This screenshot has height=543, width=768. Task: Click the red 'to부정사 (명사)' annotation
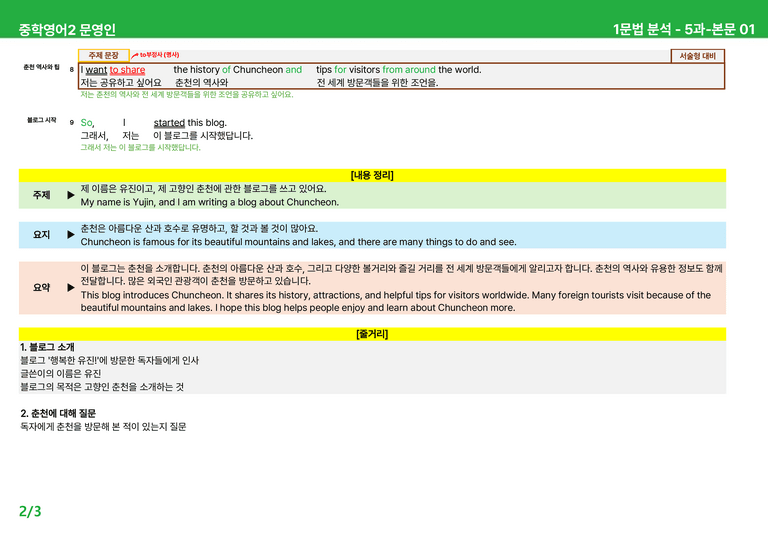[x=159, y=55]
